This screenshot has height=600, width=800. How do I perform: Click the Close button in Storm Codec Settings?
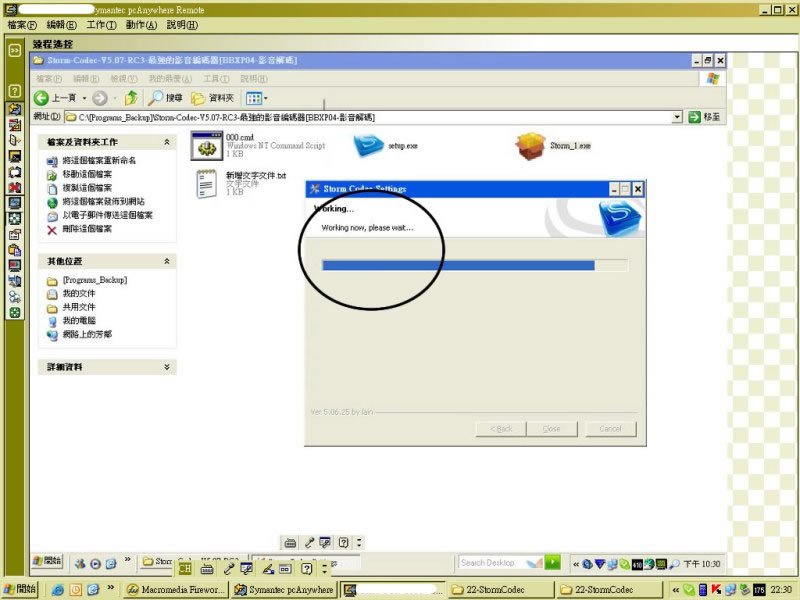pyautogui.click(x=552, y=429)
